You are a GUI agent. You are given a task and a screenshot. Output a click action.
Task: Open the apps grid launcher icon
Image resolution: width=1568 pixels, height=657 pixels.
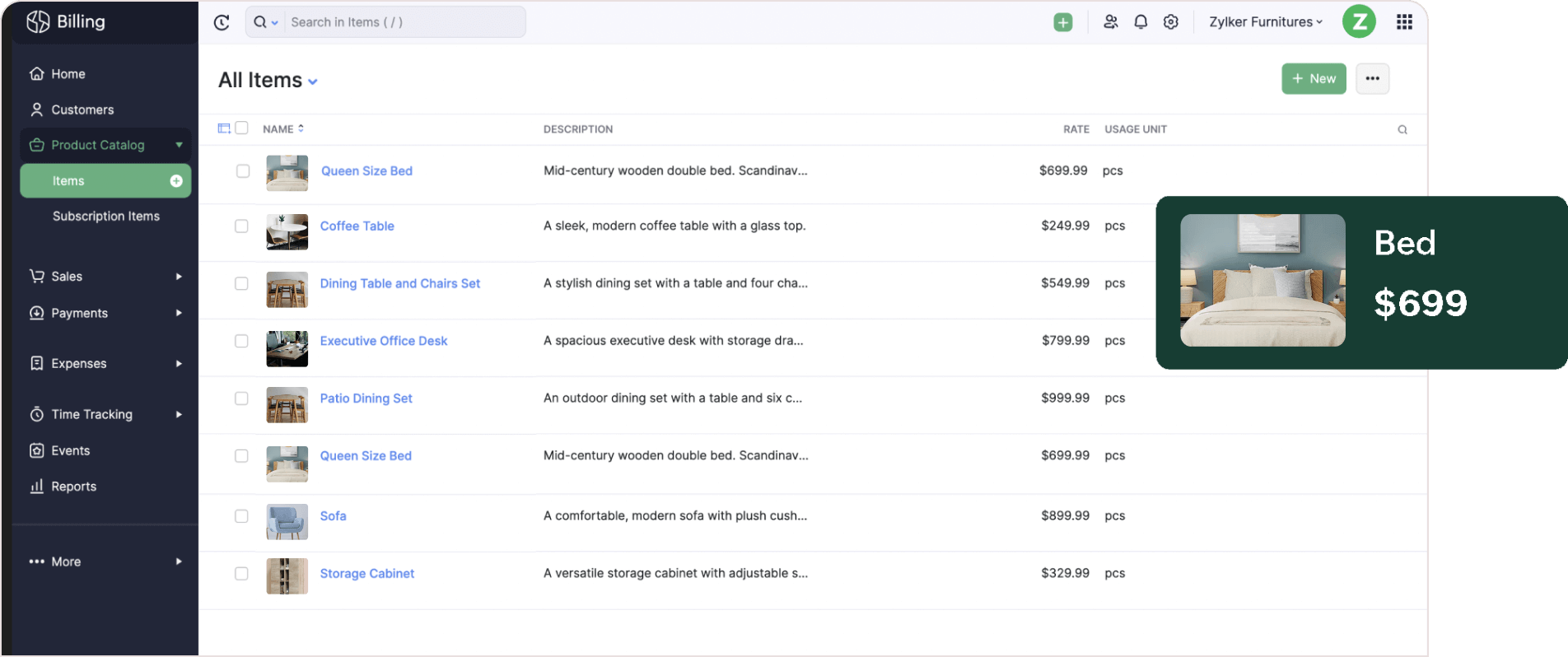pos(1404,22)
